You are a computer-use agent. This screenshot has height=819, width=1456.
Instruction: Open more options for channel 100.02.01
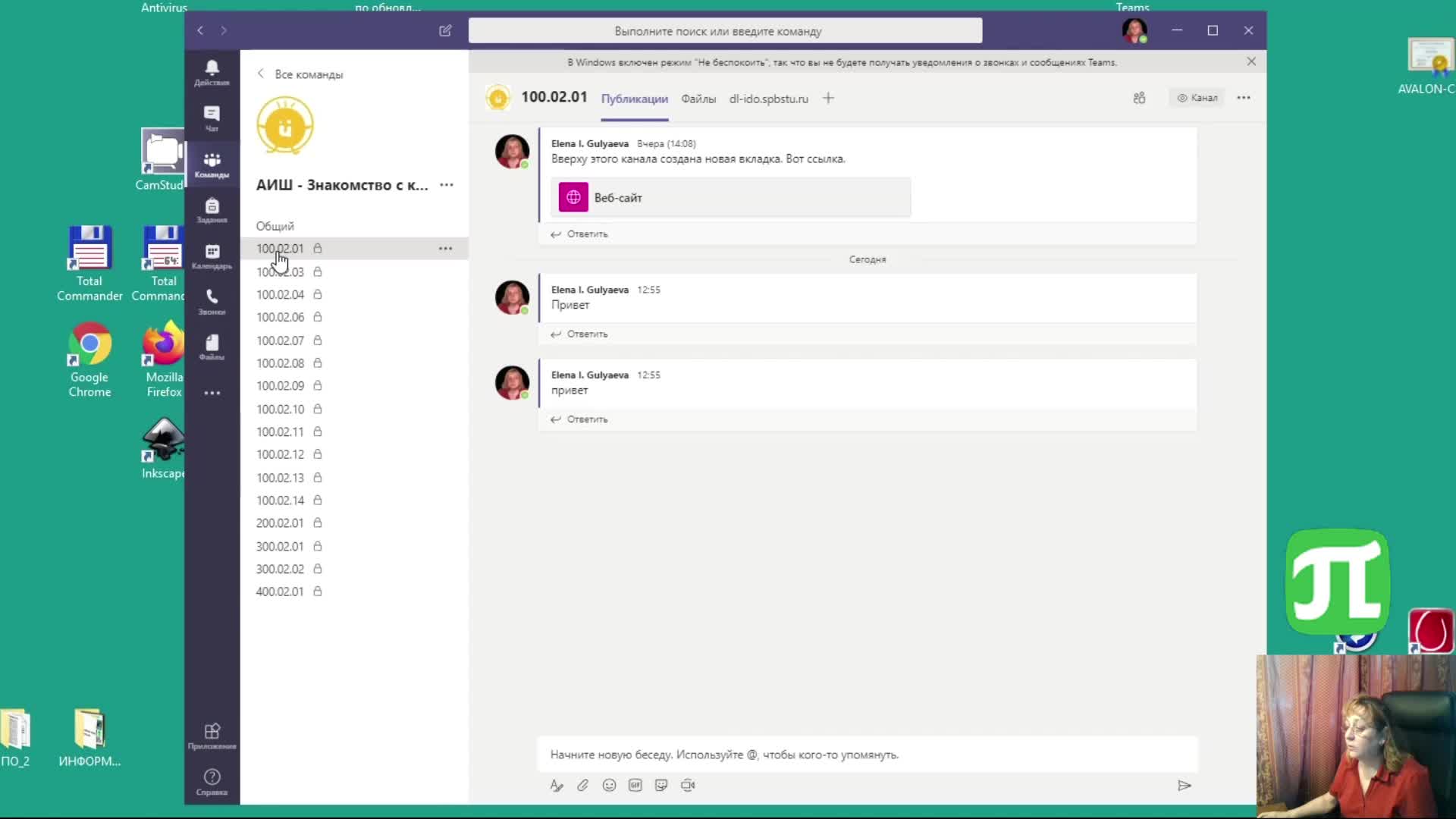pyautogui.click(x=445, y=249)
